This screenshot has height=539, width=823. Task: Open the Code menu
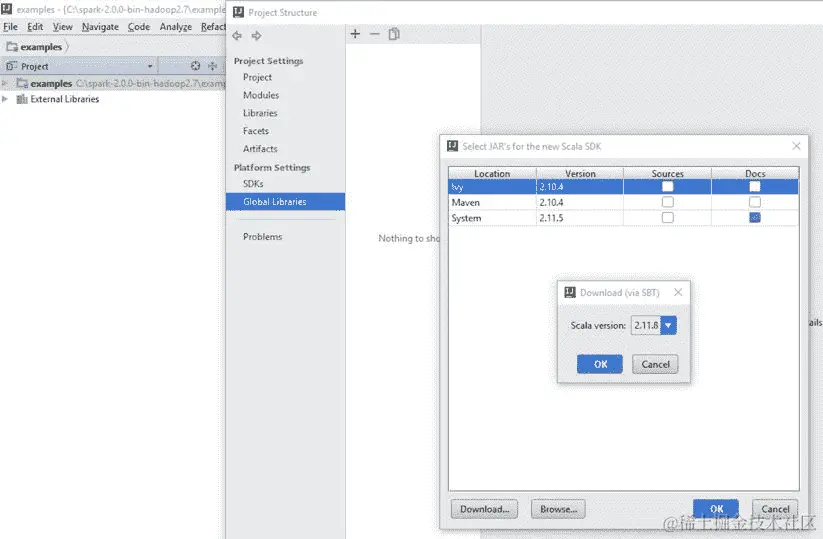click(139, 27)
